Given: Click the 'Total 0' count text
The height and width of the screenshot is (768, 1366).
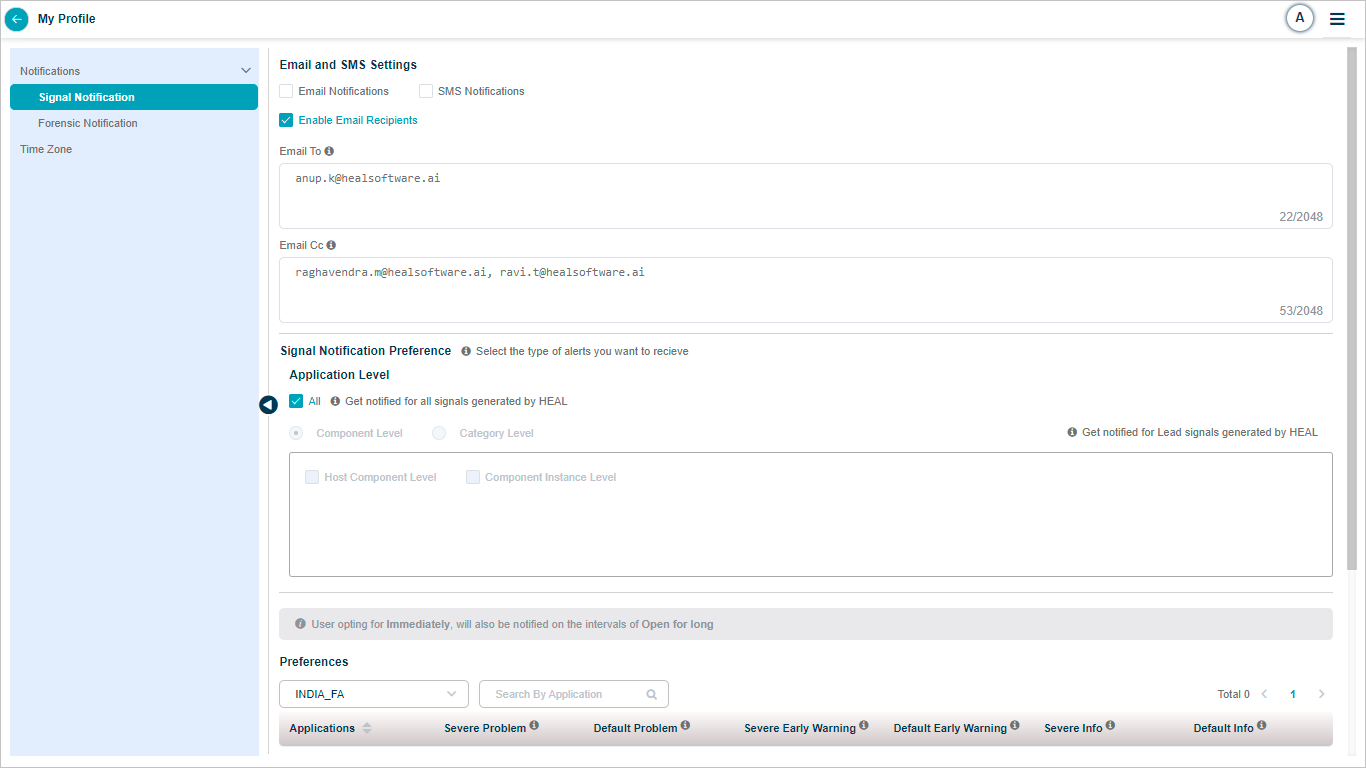Looking at the screenshot, I should pos(1234,694).
